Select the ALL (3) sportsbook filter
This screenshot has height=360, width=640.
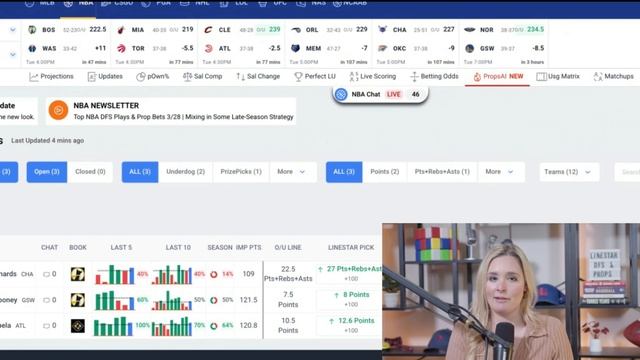pos(140,172)
